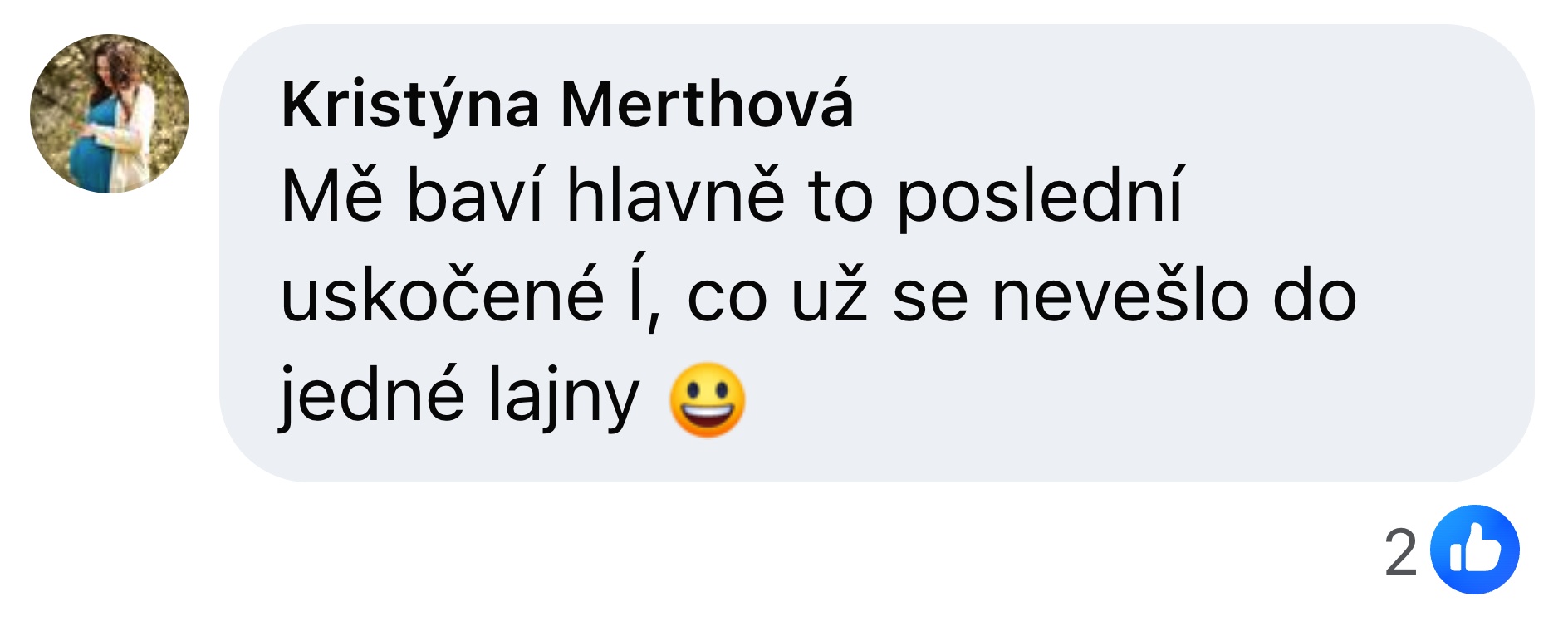Open the Kristýna Merthová name link
The height and width of the screenshot is (626, 1568).
coord(567,105)
